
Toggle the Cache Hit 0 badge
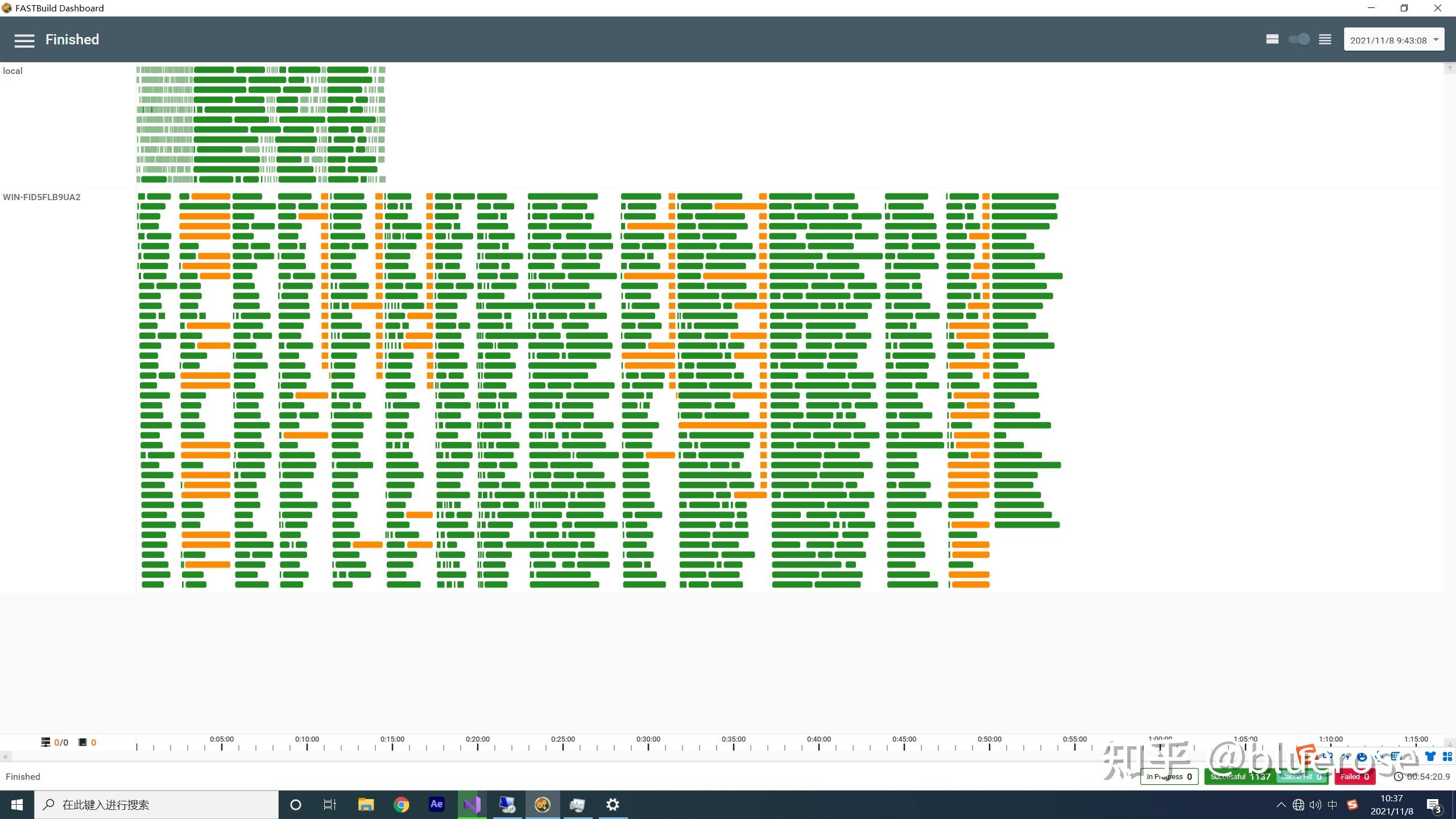click(x=1301, y=776)
